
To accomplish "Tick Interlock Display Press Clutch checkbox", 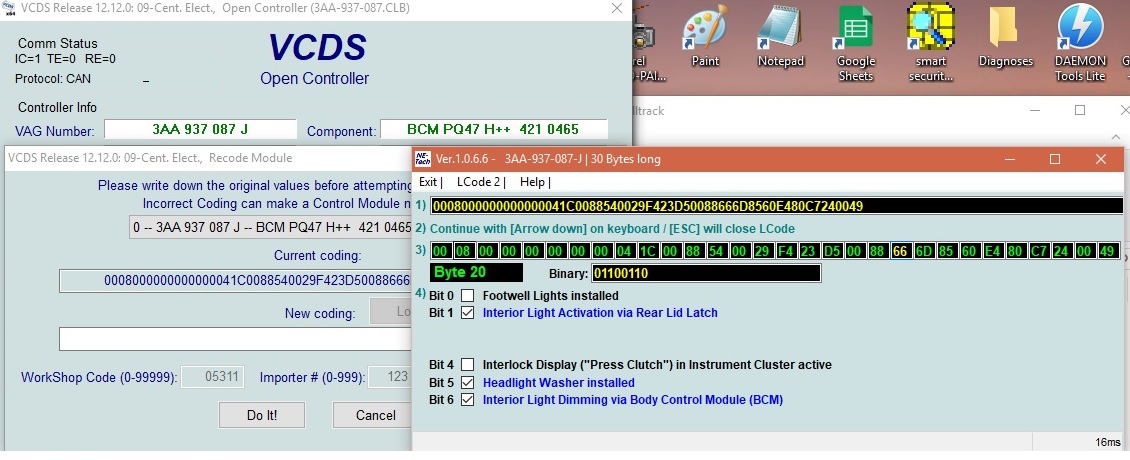I will 467,365.
